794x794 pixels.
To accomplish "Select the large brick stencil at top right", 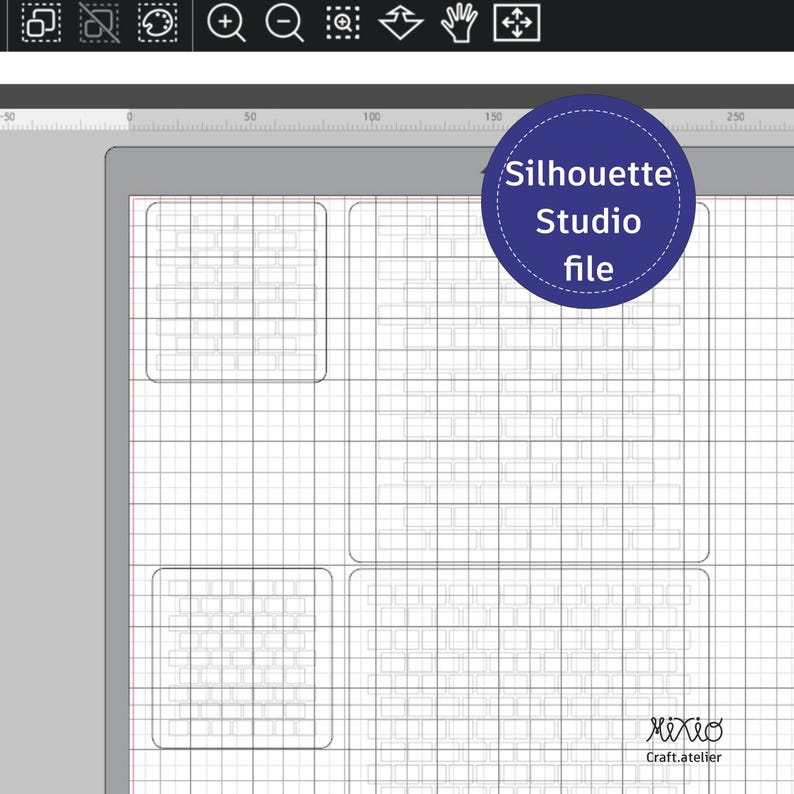I will coord(529,382).
